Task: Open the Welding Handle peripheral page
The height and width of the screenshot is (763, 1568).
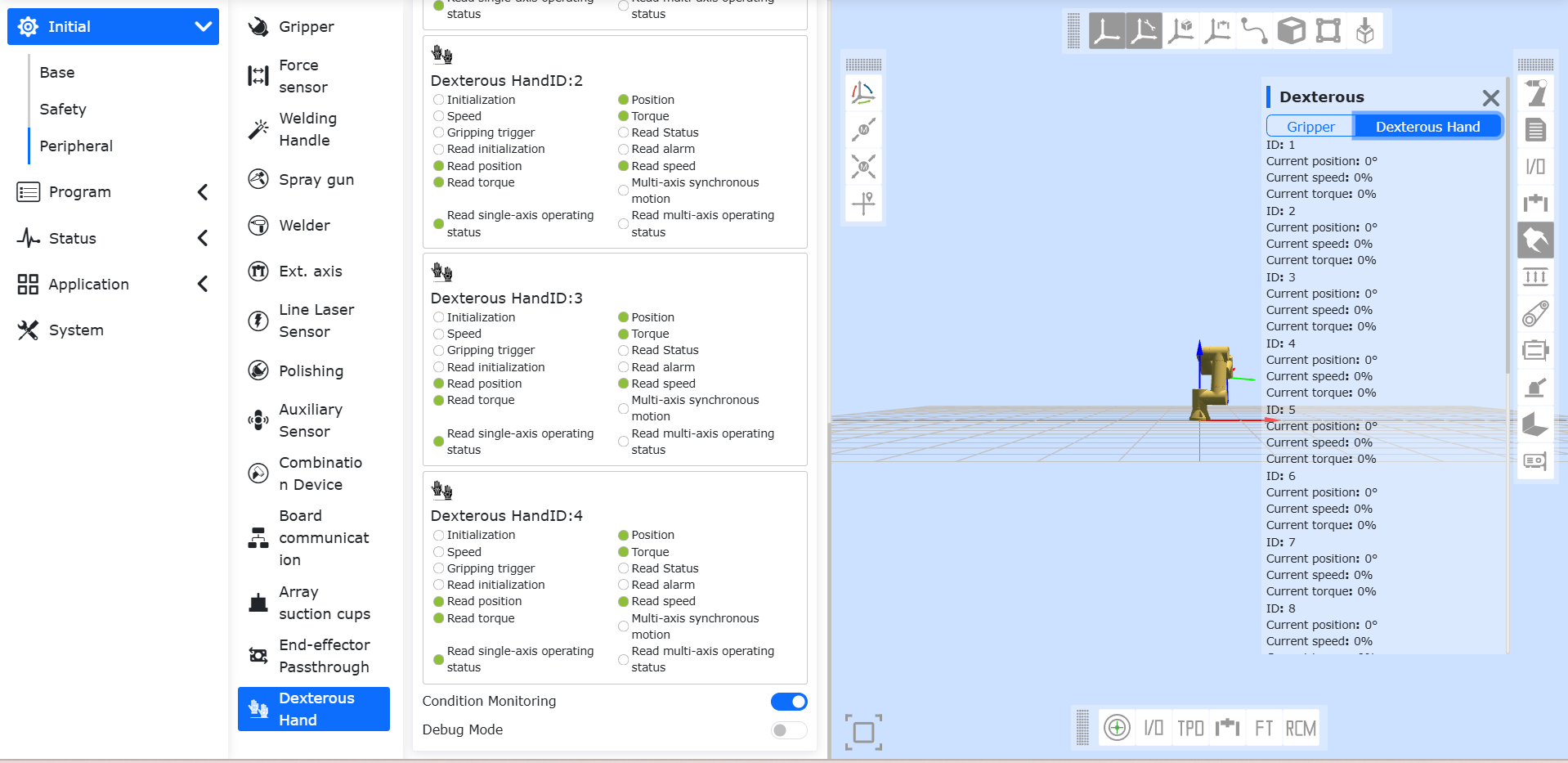Action: pyautogui.click(x=314, y=129)
